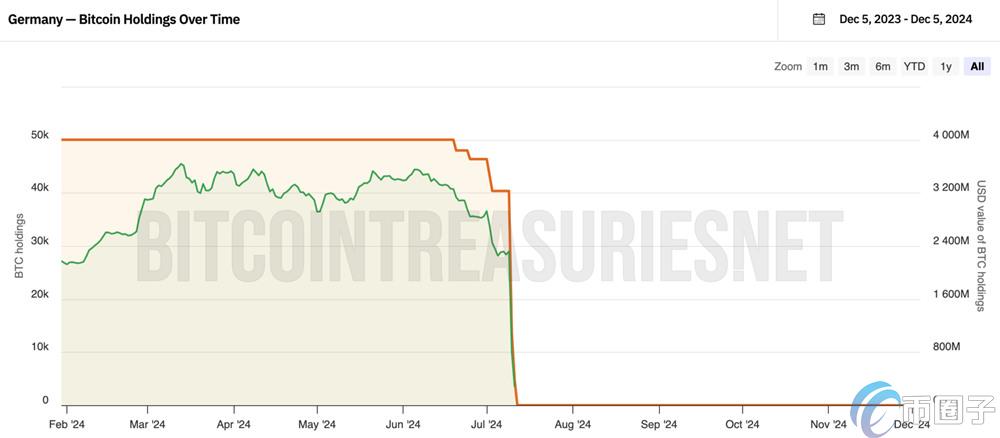Switch zoom to 3m
This screenshot has height=438, width=1000.
pos(851,67)
